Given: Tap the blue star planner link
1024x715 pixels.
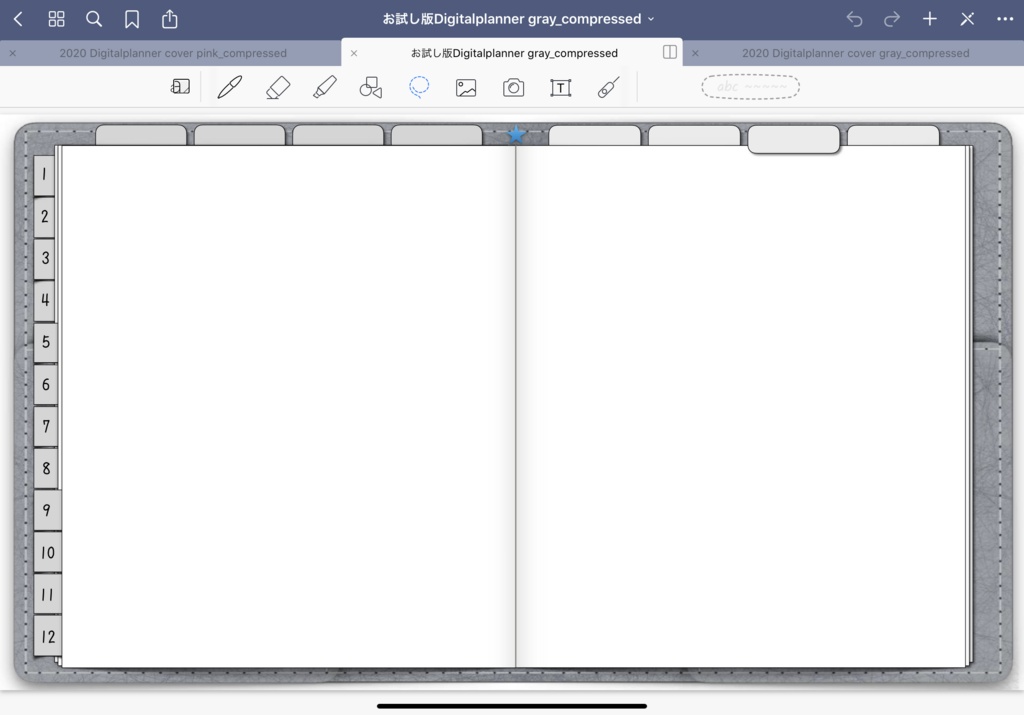Looking at the screenshot, I should tap(516, 135).
